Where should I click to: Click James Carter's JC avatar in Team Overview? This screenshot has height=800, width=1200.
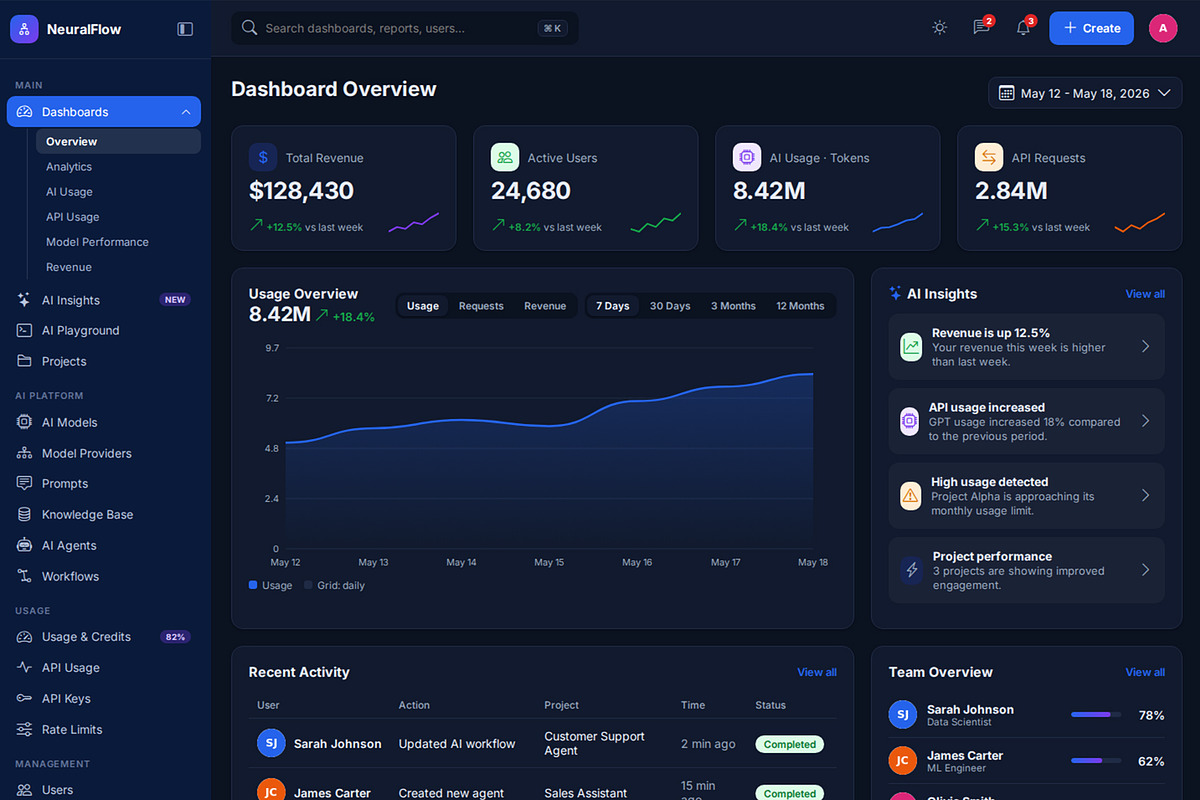click(x=902, y=760)
